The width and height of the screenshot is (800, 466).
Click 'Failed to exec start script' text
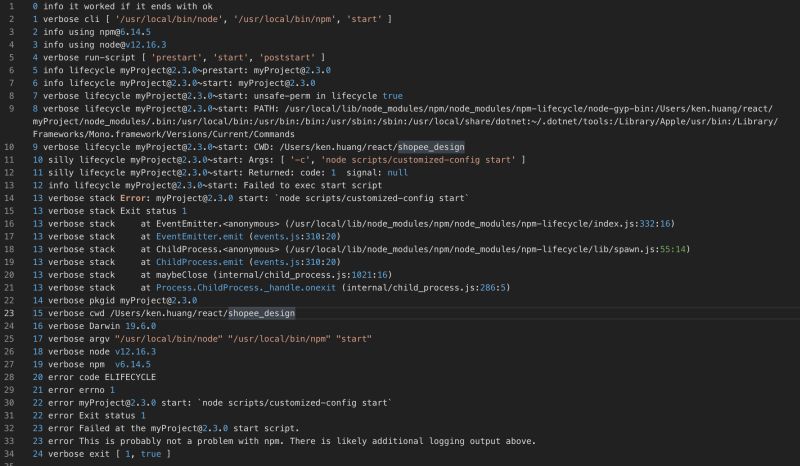click(312, 185)
